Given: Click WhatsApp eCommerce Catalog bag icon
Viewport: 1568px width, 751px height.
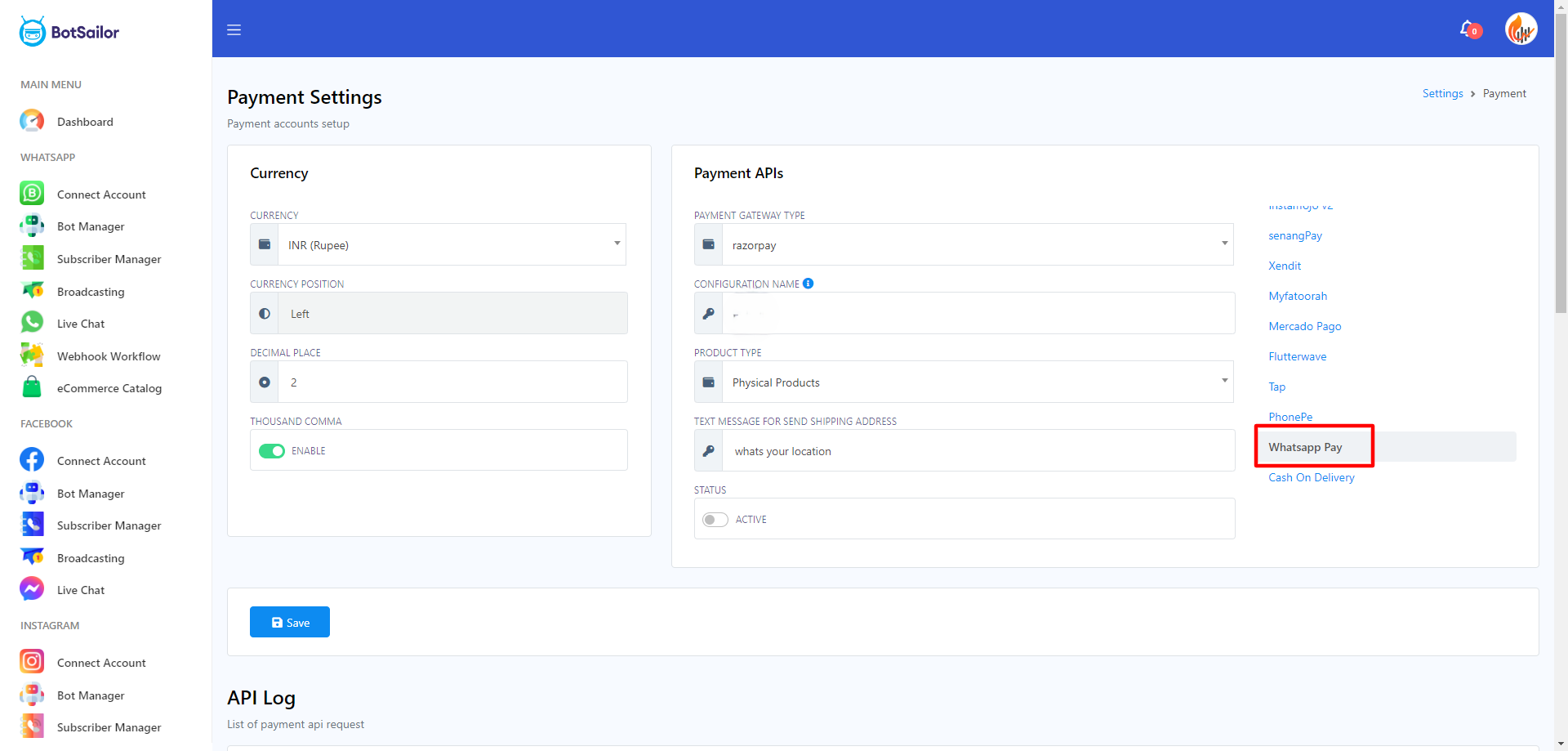Looking at the screenshot, I should pos(32,387).
